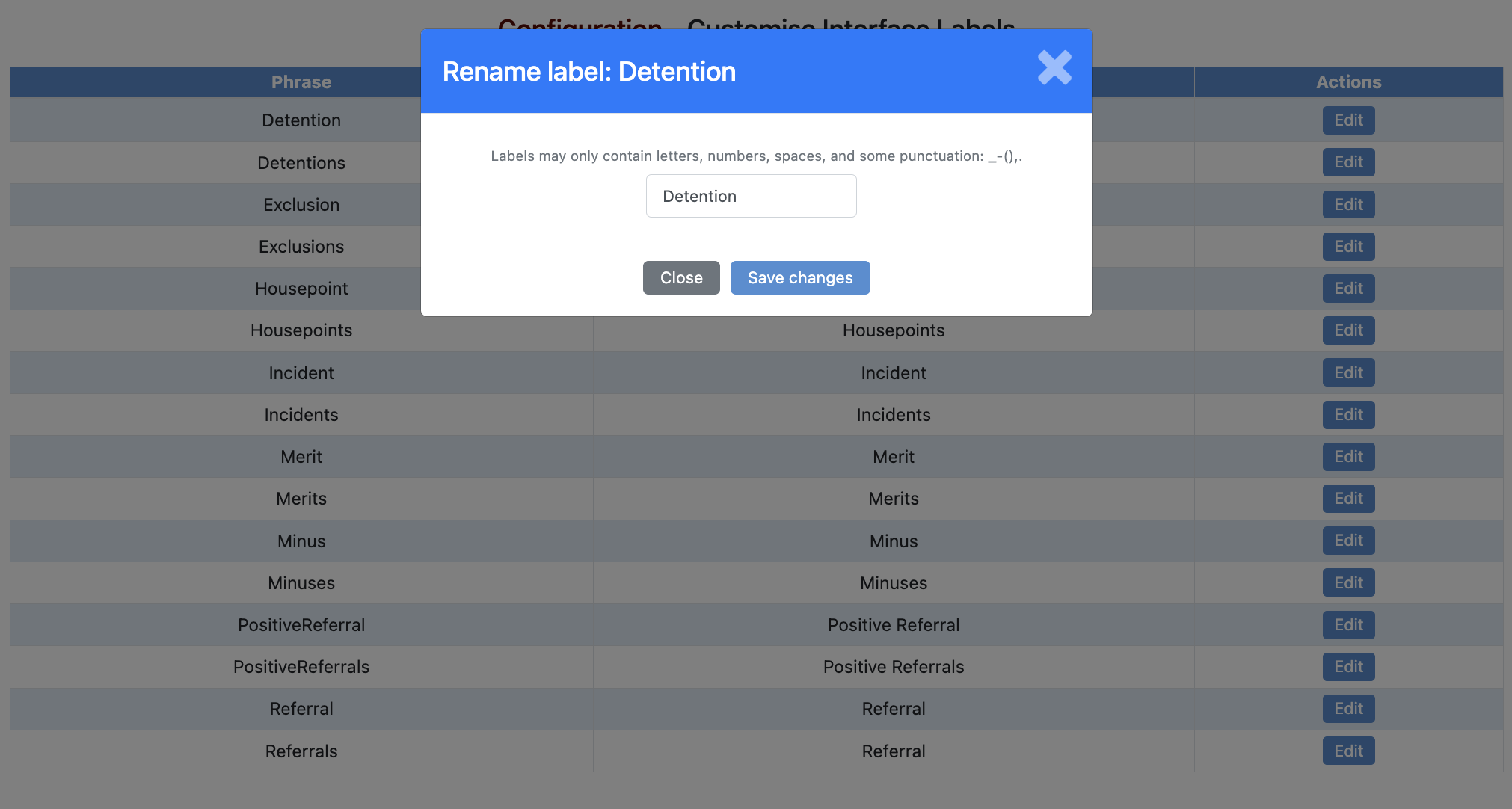The image size is (1512, 809).
Task: Click the Minus label value cell
Action: coord(894,541)
